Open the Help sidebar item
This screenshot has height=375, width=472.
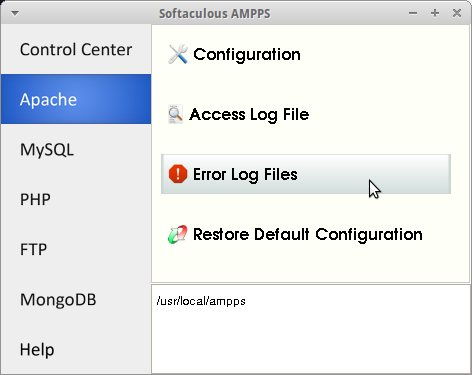(76, 349)
